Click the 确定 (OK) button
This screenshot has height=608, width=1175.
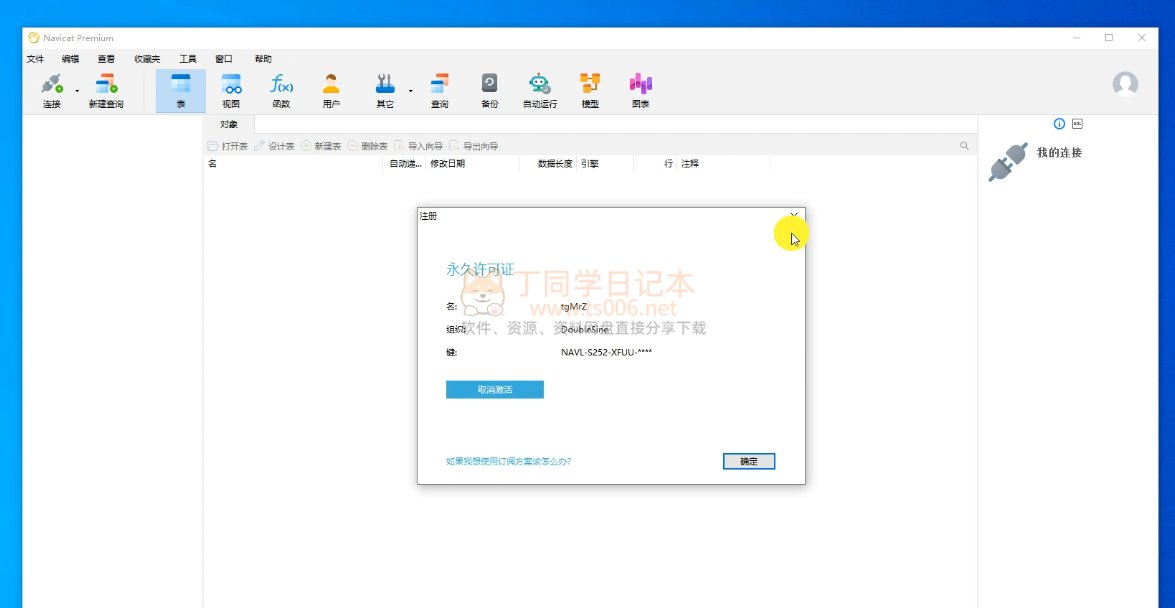pyautogui.click(x=749, y=462)
